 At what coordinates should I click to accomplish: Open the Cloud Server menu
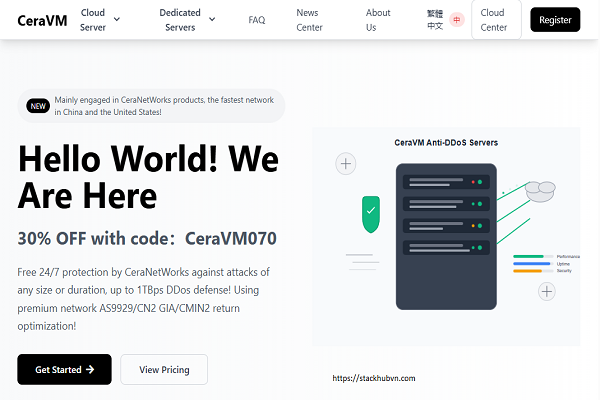click(93, 20)
